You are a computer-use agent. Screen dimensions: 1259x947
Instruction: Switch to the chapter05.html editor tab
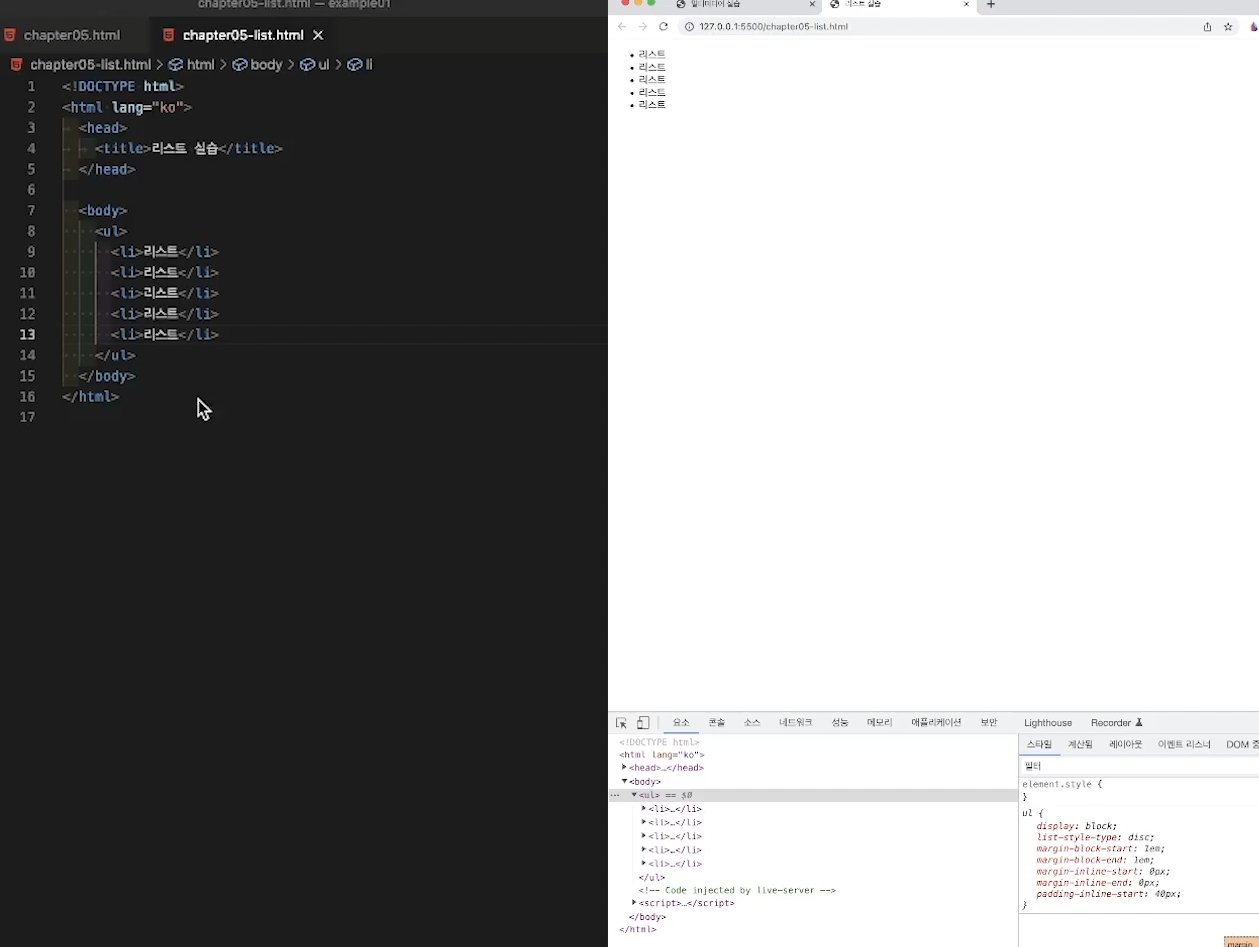tap(73, 35)
